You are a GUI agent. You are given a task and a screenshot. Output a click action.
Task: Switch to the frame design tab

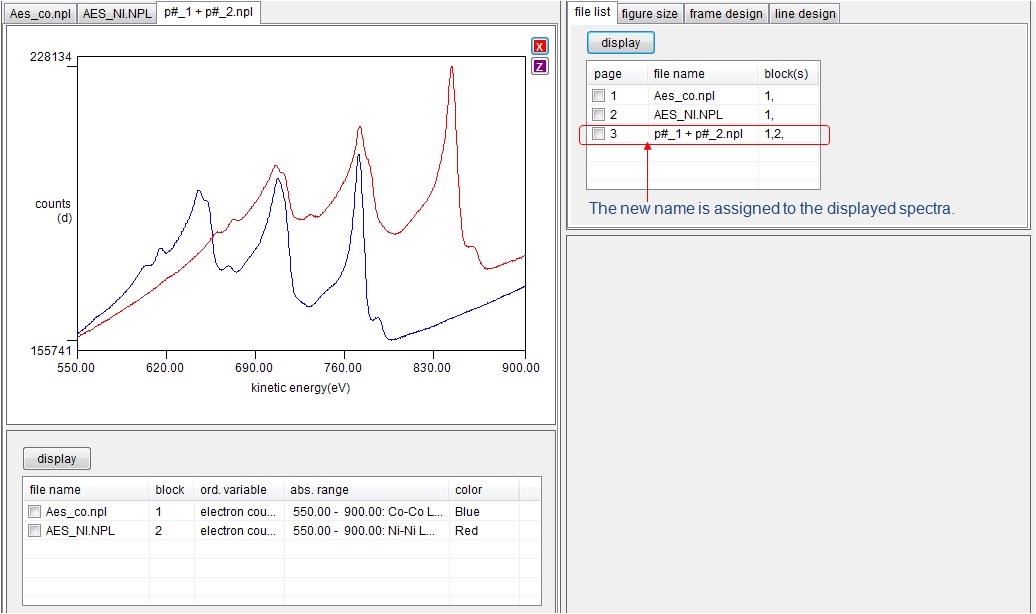tap(726, 13)
